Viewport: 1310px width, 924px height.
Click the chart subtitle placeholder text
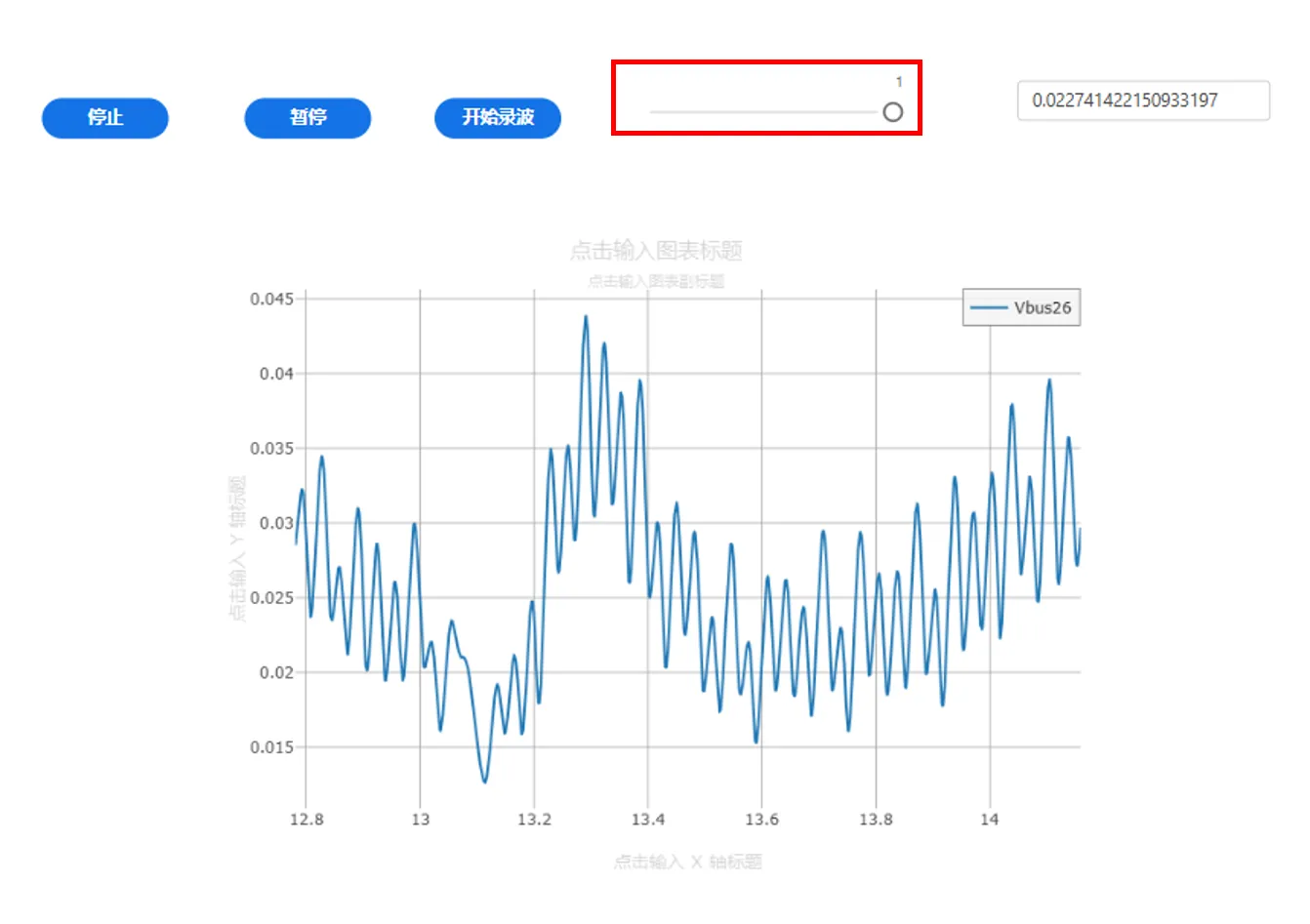click(x=656, y=281)
